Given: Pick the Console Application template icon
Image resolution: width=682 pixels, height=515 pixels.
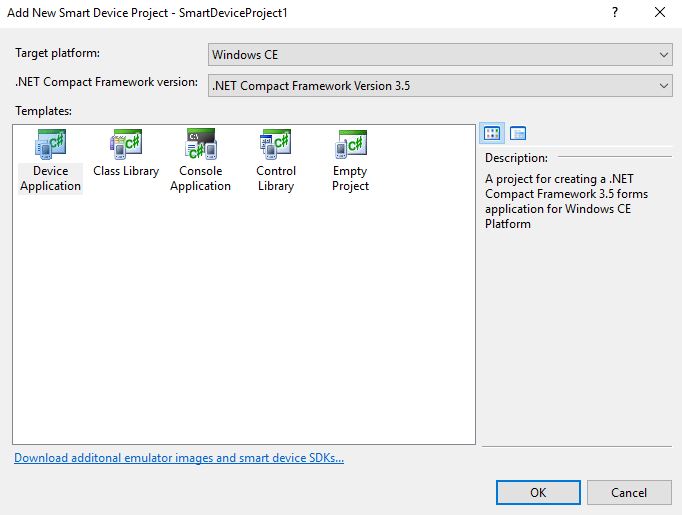Looking at the screenshot, I should coord(201,144).
